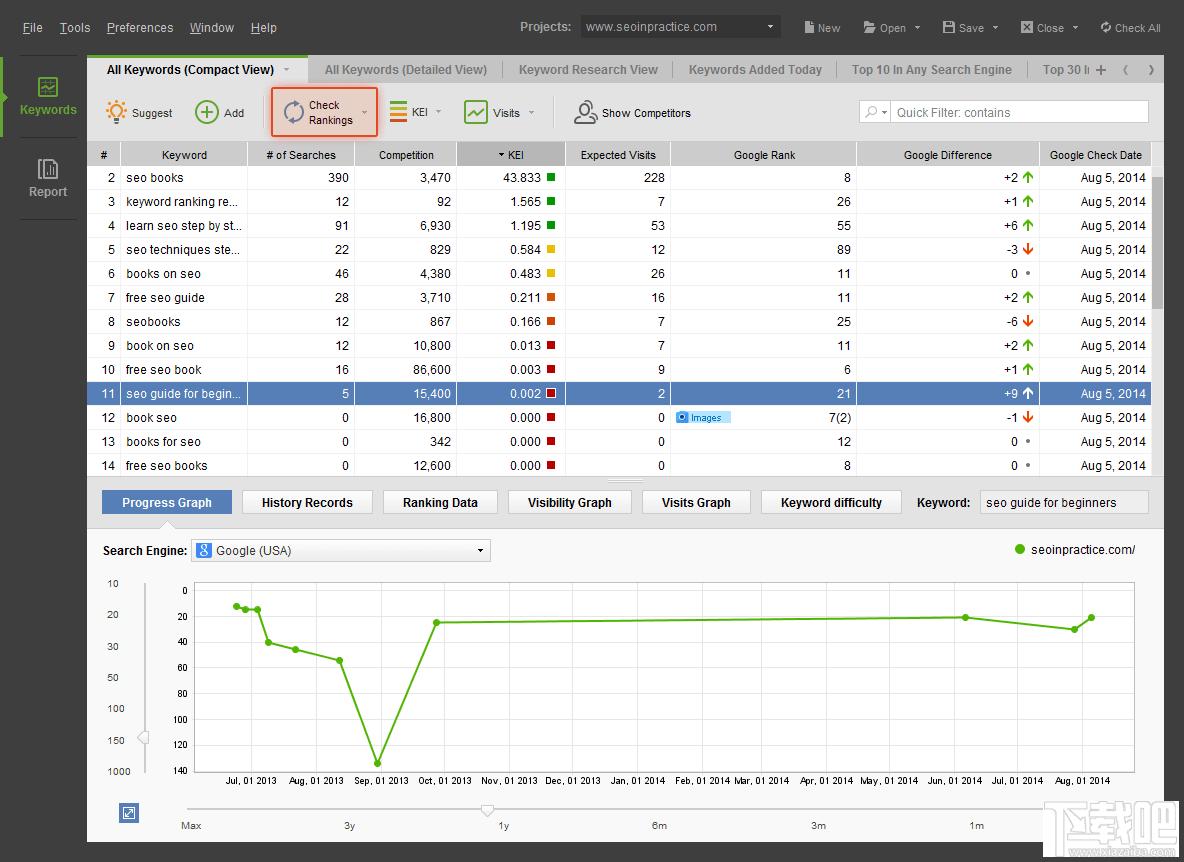The image size is (1184, 862).
Task: Click the time range slider handle near 1y
Action: coord(488,810)
